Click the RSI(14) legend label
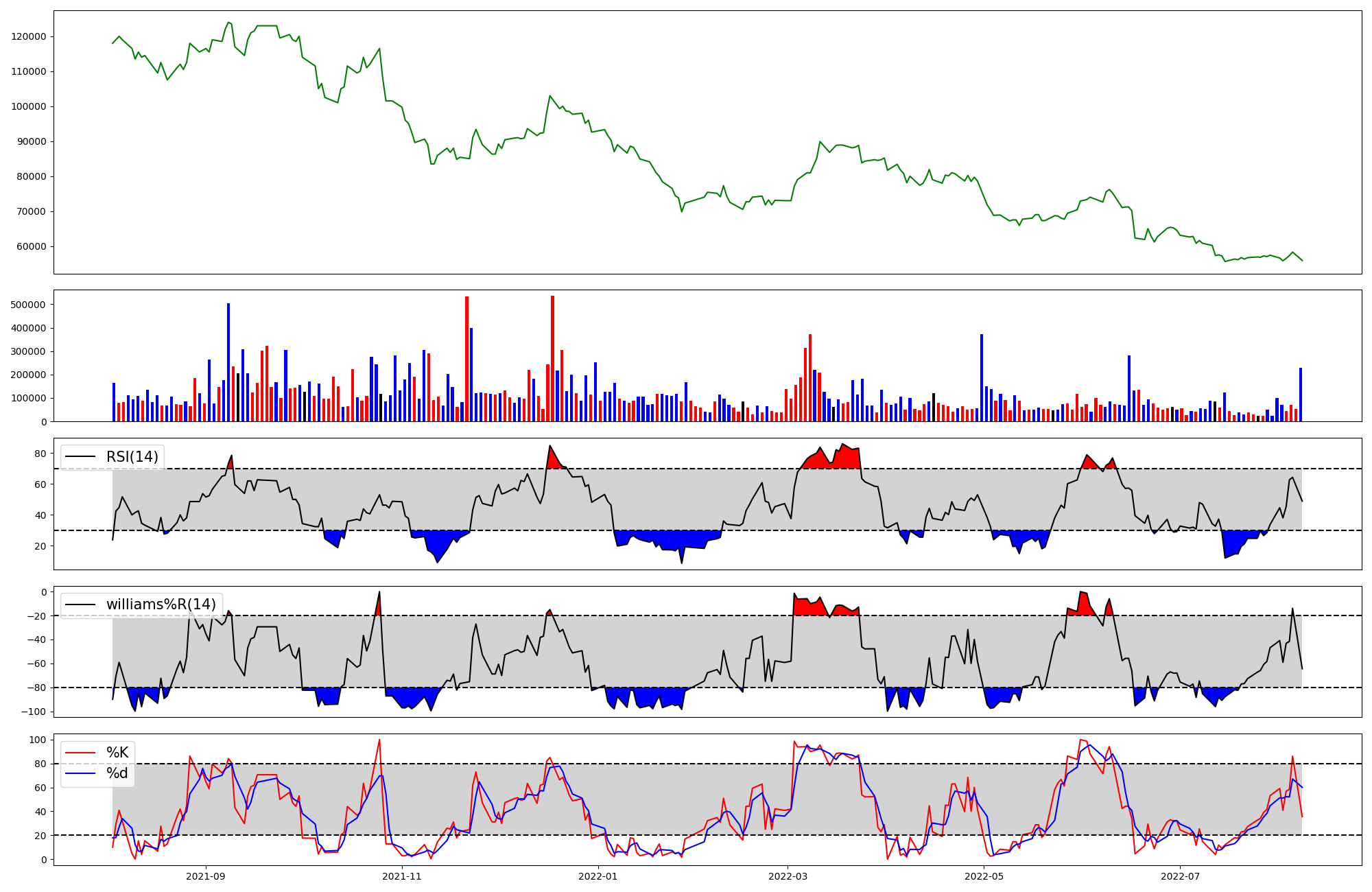This screenshot has height=892, width=1372. click(x=132, y=457)
